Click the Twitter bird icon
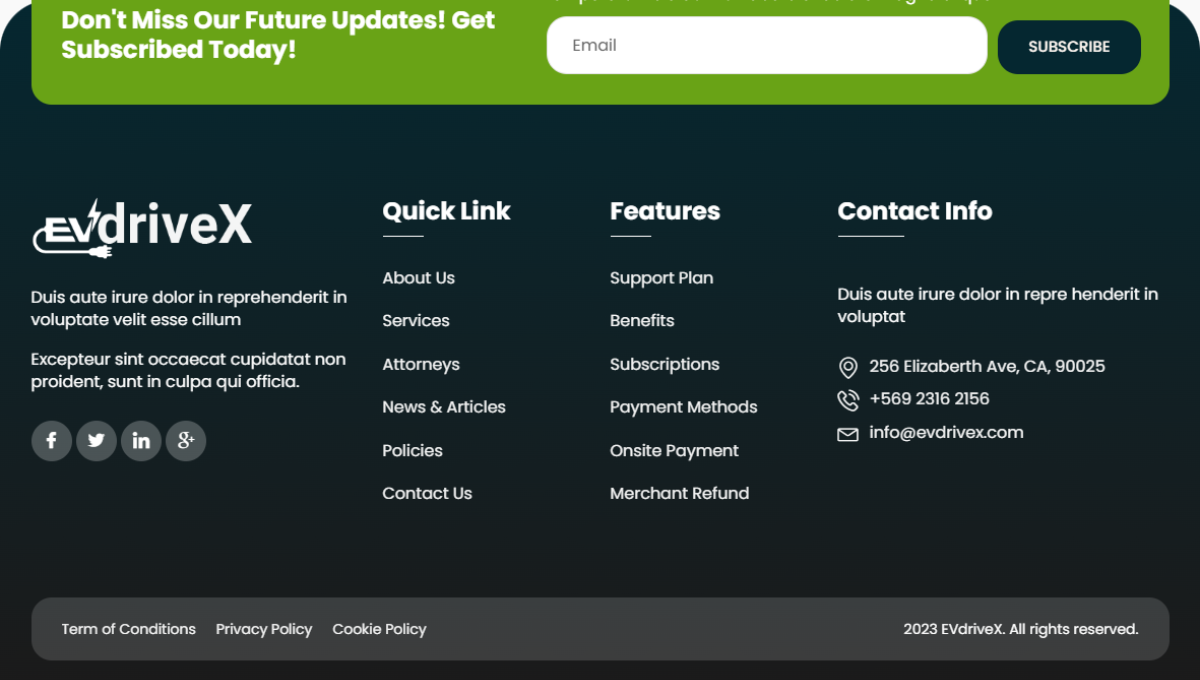Viewport: 1200px width, 680px height. [96, 441]
